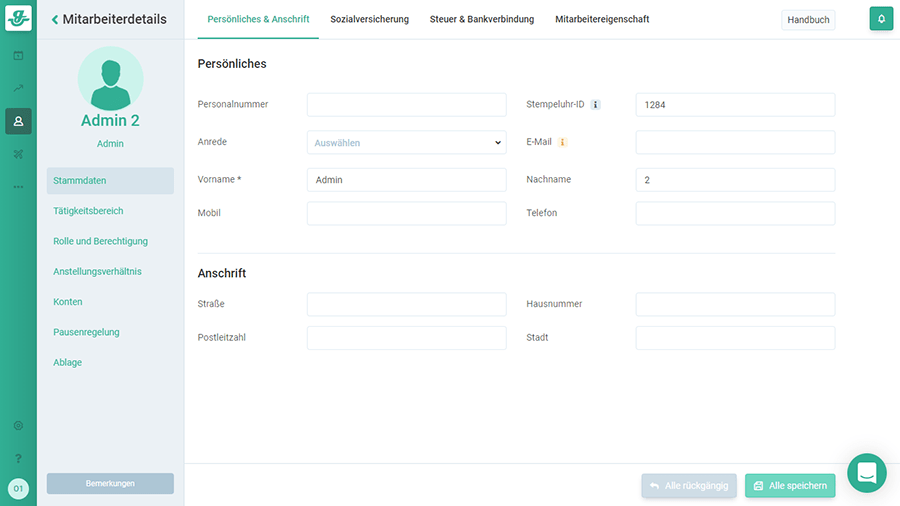Open the analytics chart icon in the sidebar
Screen dimensions: 900x506
click(x=18, y=88)
